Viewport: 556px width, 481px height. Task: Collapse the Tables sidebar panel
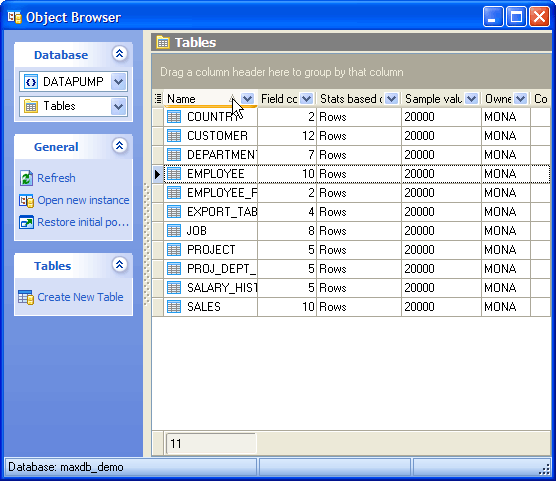[x=119, y=265]
